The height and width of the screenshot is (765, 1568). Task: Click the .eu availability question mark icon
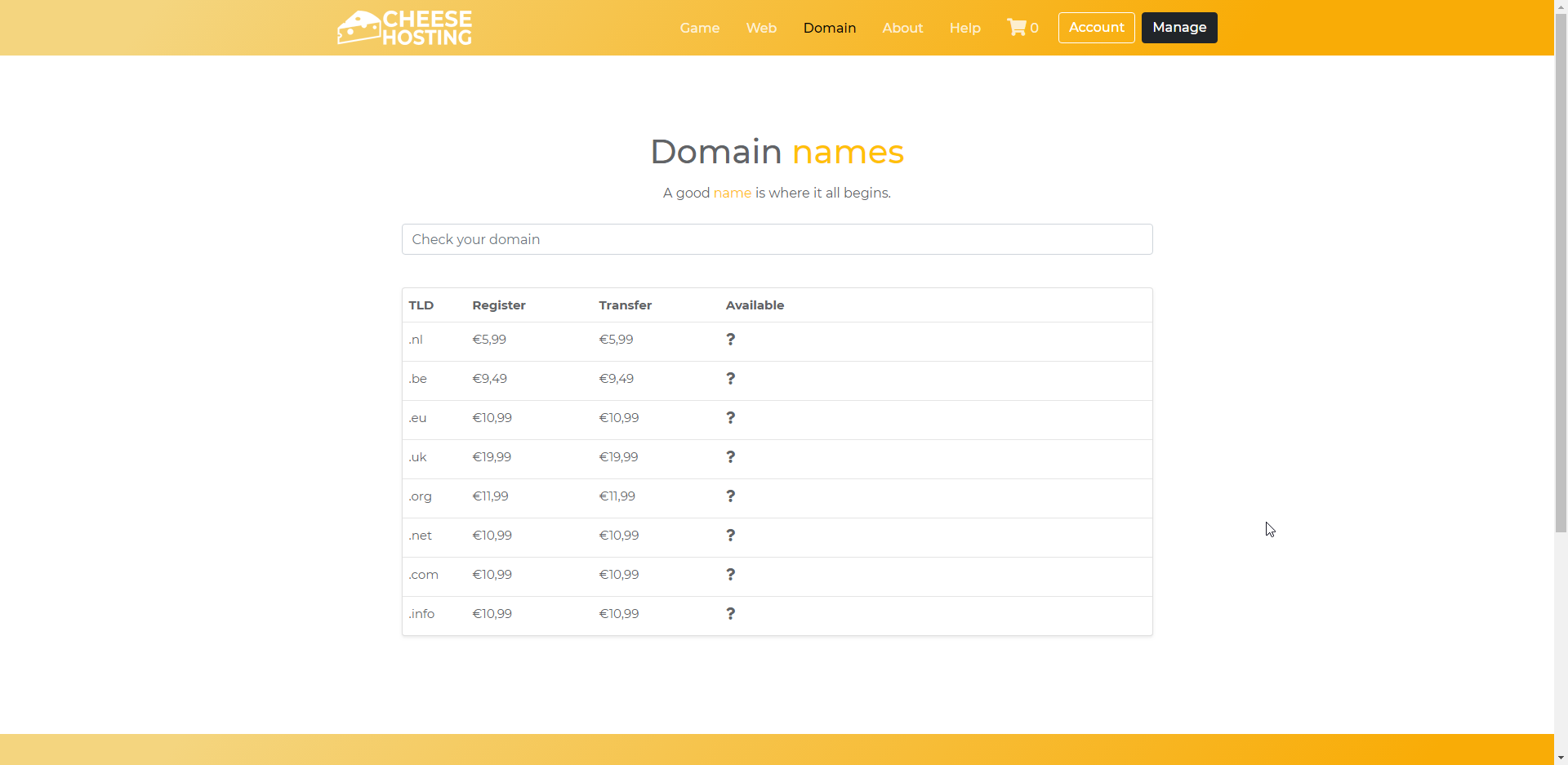click(x=730, y=418)
